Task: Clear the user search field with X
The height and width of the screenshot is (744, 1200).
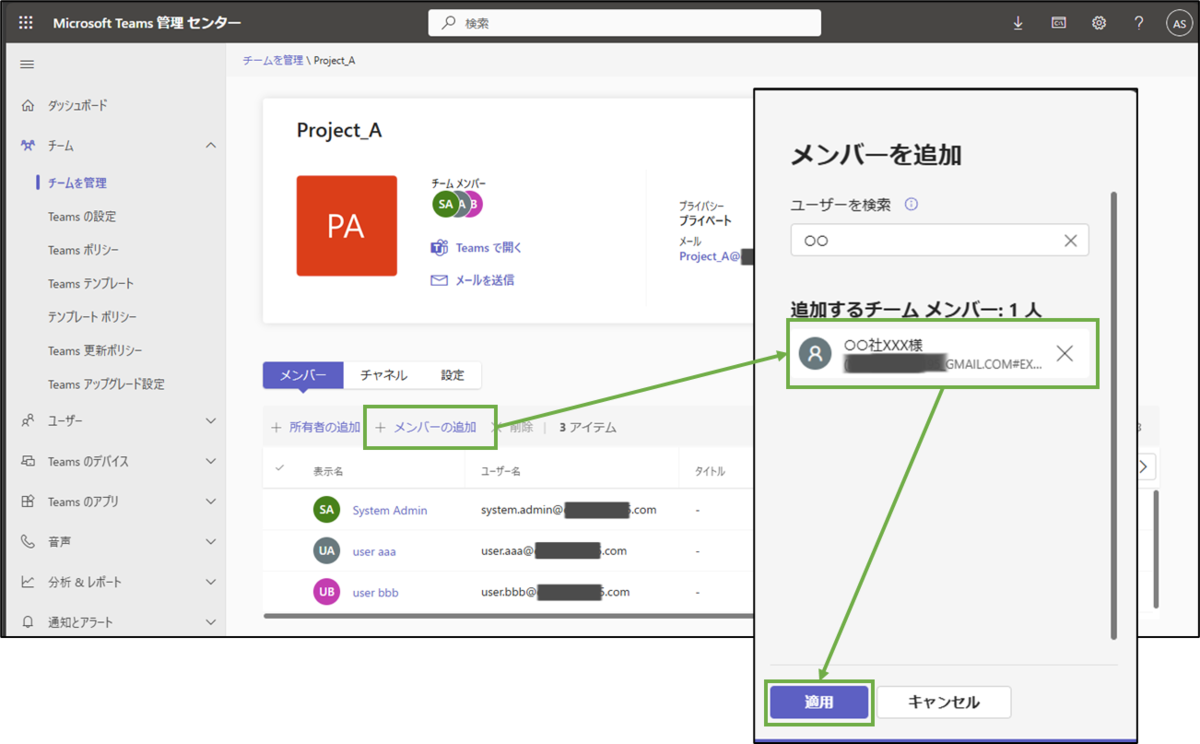Action: 1070,240
